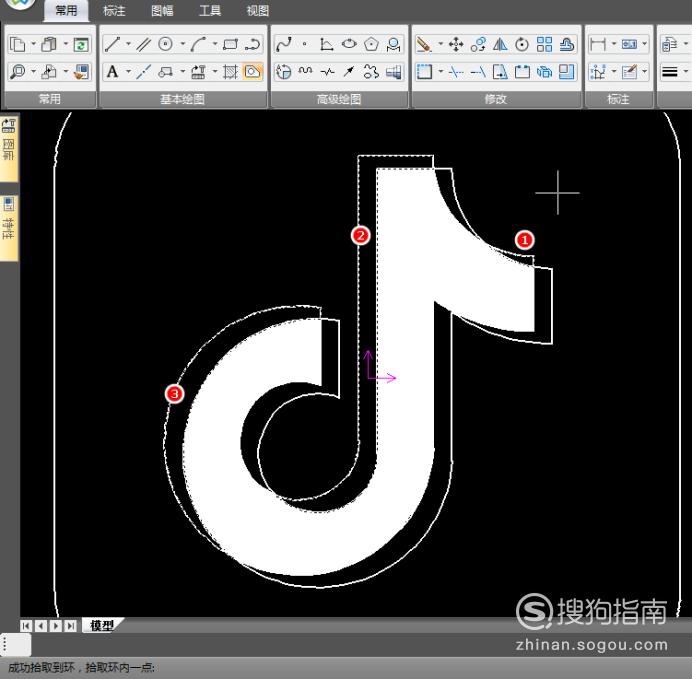Go to the last layout tab
Viewport: 692px width, 679px height.
(x=70, y=625)
